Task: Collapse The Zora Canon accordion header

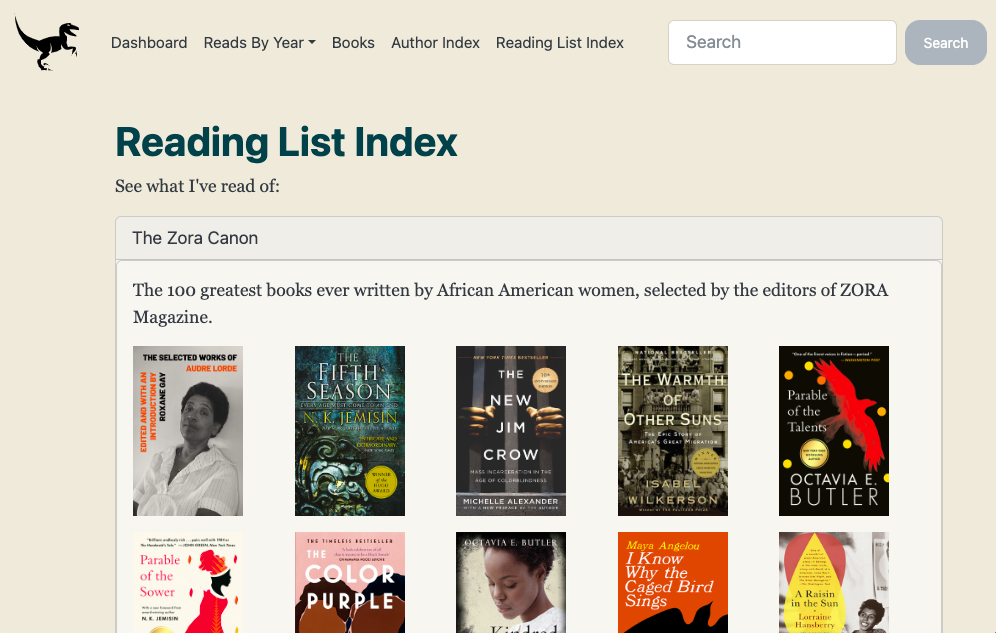Action: [528, 238]
